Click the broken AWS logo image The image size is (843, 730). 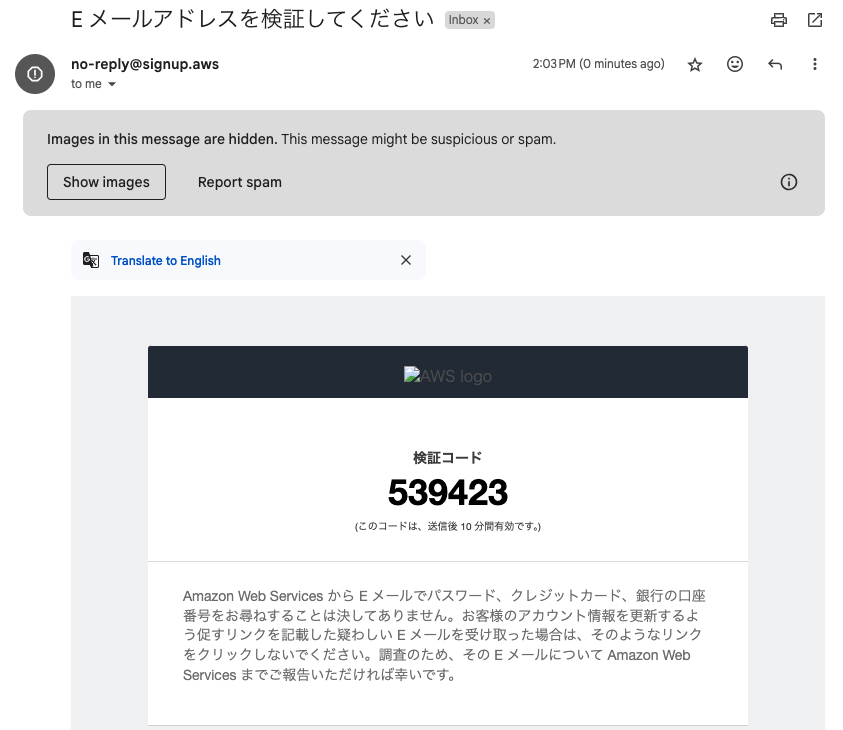pyautogui.click(x=448, y=375)
